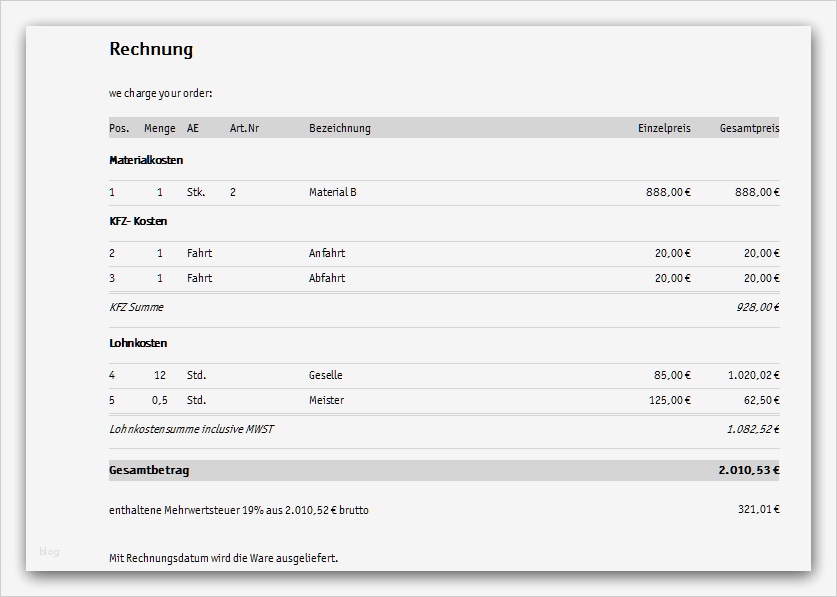
Task: Click the KFZ Summe subtotal label
Action: pos(136,307)
